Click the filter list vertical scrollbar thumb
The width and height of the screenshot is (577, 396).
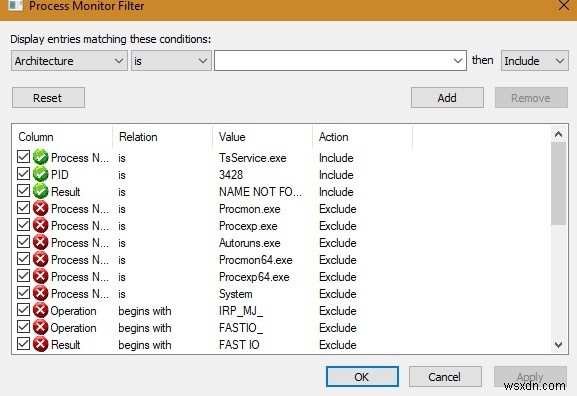[x=558, y=183]
